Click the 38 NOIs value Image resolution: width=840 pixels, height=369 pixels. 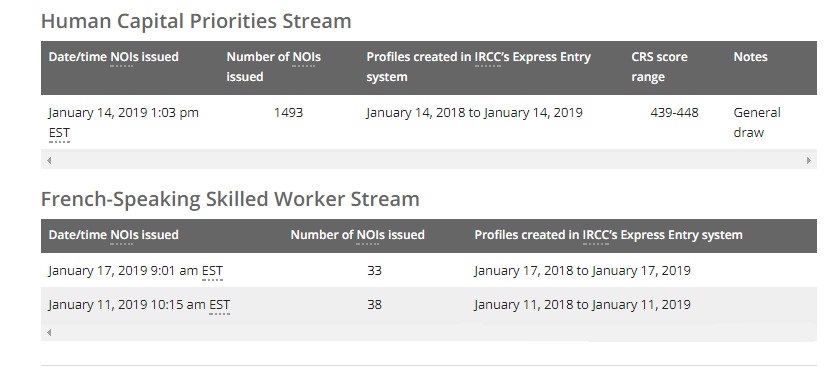click(374, 305)
